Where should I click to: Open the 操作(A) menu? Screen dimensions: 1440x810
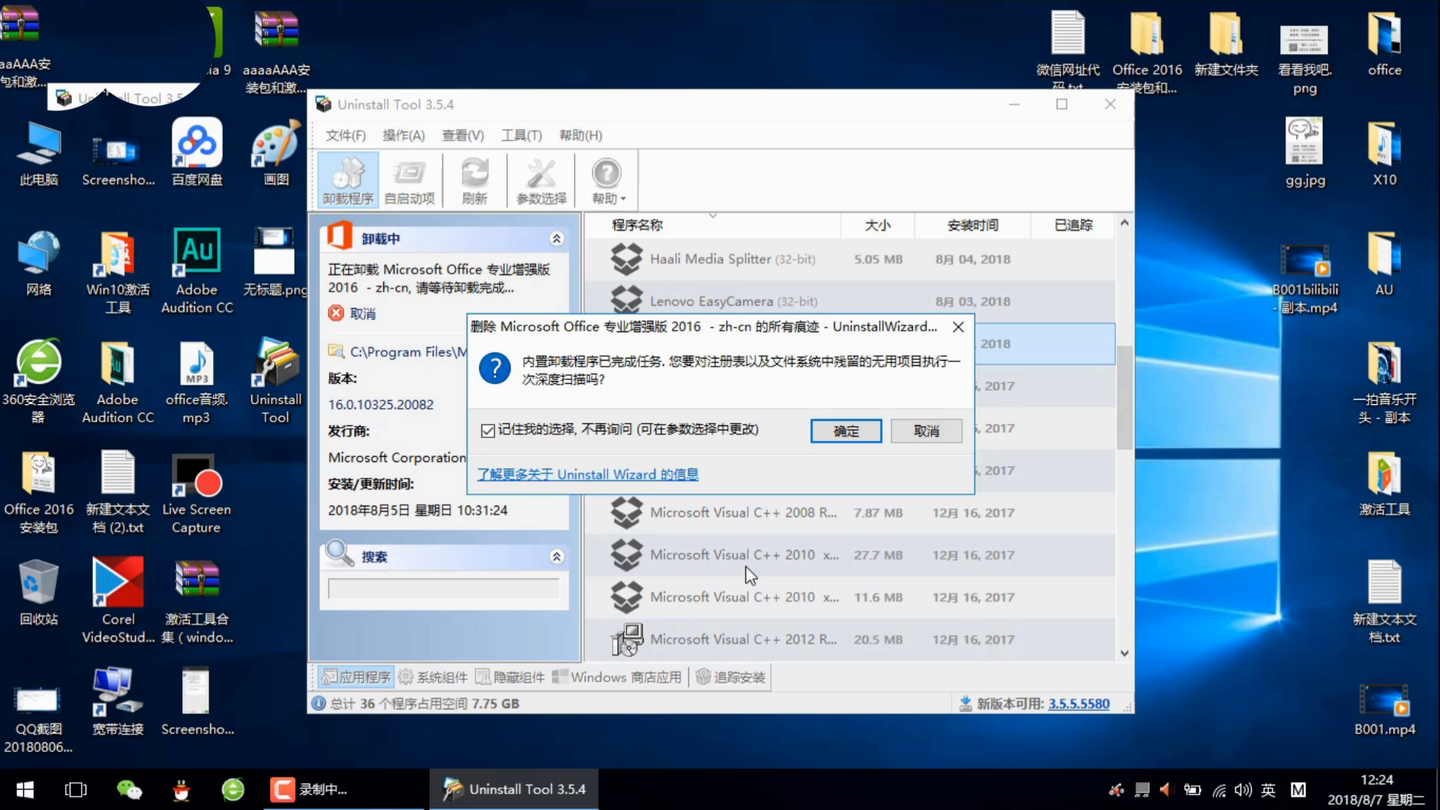click(403, 135)
